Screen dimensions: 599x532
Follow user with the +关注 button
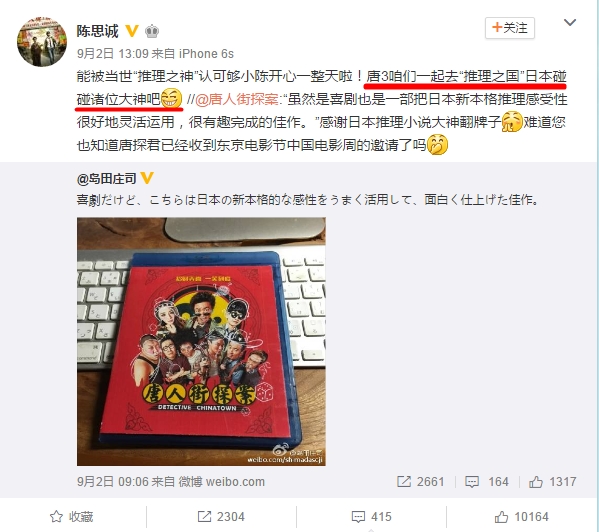[x=510, y=28]
